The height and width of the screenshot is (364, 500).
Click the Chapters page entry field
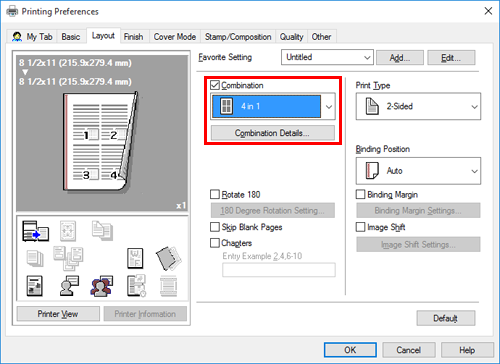click(x=279, y=270)
